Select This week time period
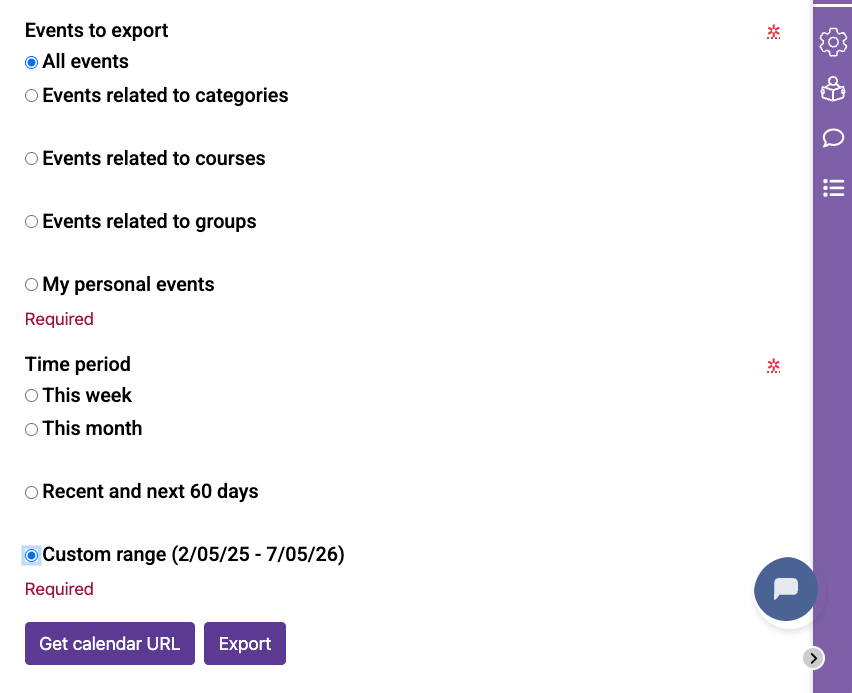Viewport: 852px width, 693px height. pyautogui.click(x=32, y=396)
